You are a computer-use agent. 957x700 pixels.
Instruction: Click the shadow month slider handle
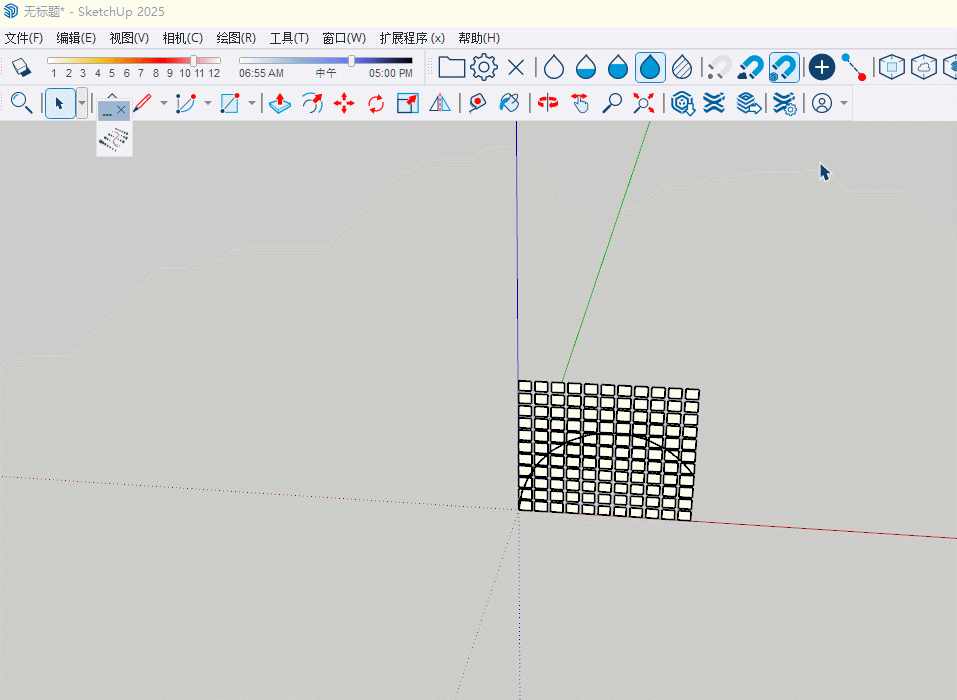click(x=193, y=60)
